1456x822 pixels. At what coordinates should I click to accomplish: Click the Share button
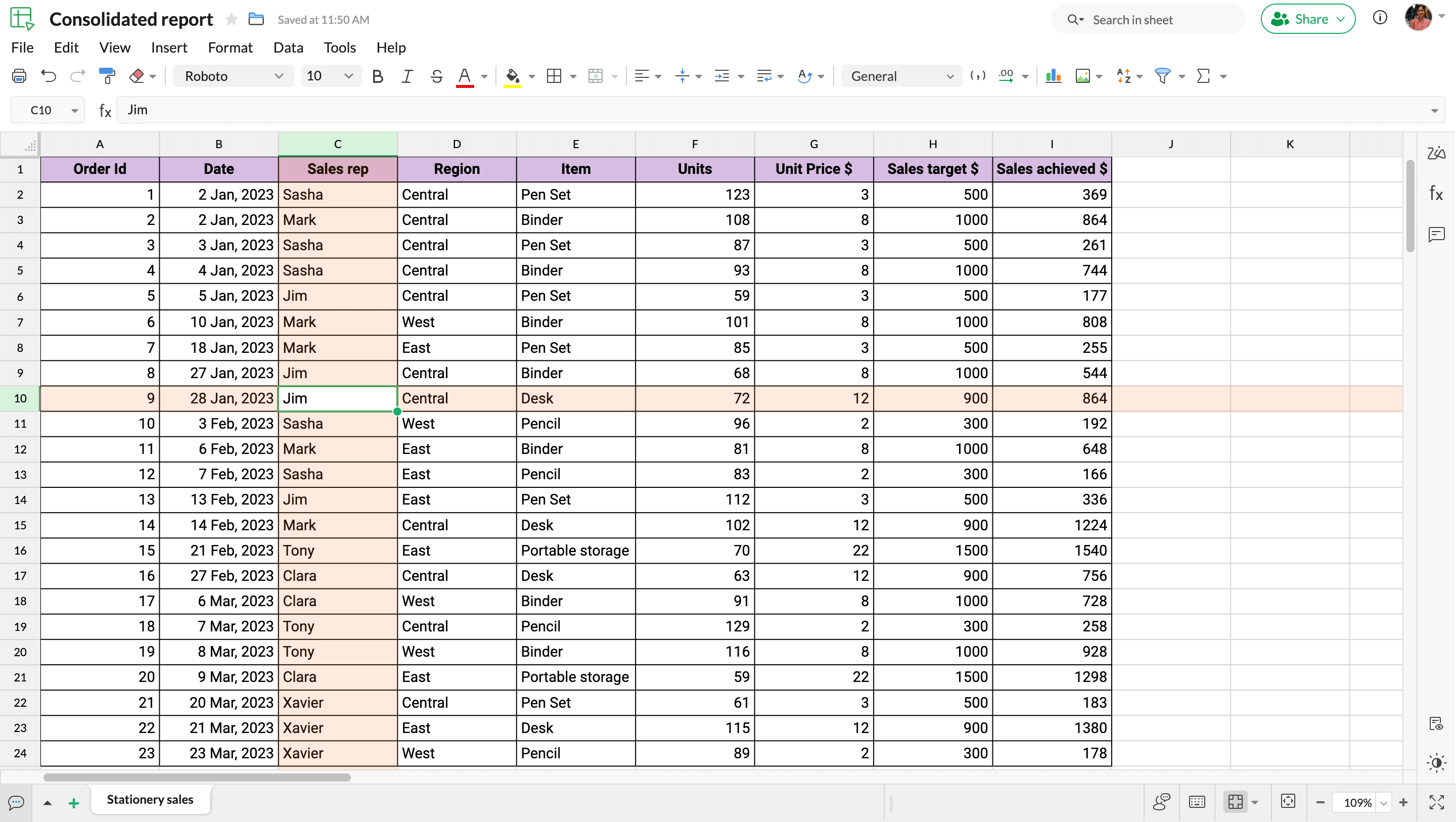pyautogui.click(x=1306, y=19)
